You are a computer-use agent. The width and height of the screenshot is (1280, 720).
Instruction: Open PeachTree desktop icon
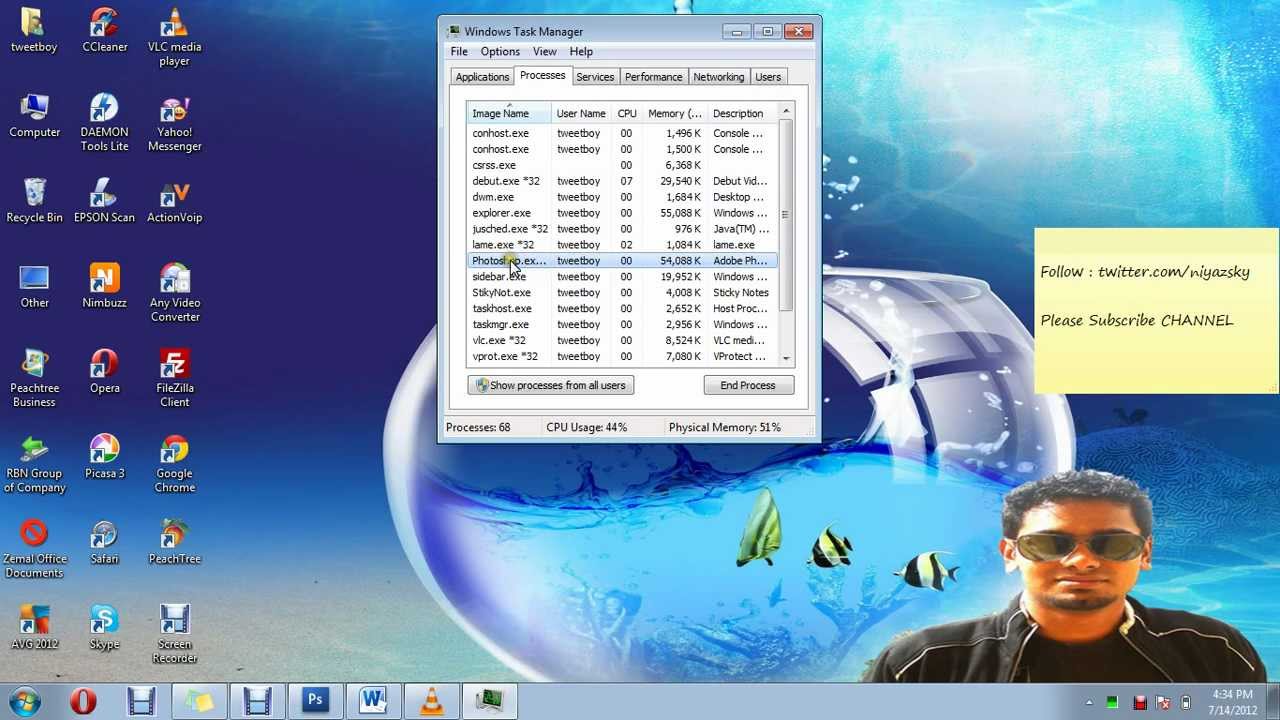click(174, 542)
